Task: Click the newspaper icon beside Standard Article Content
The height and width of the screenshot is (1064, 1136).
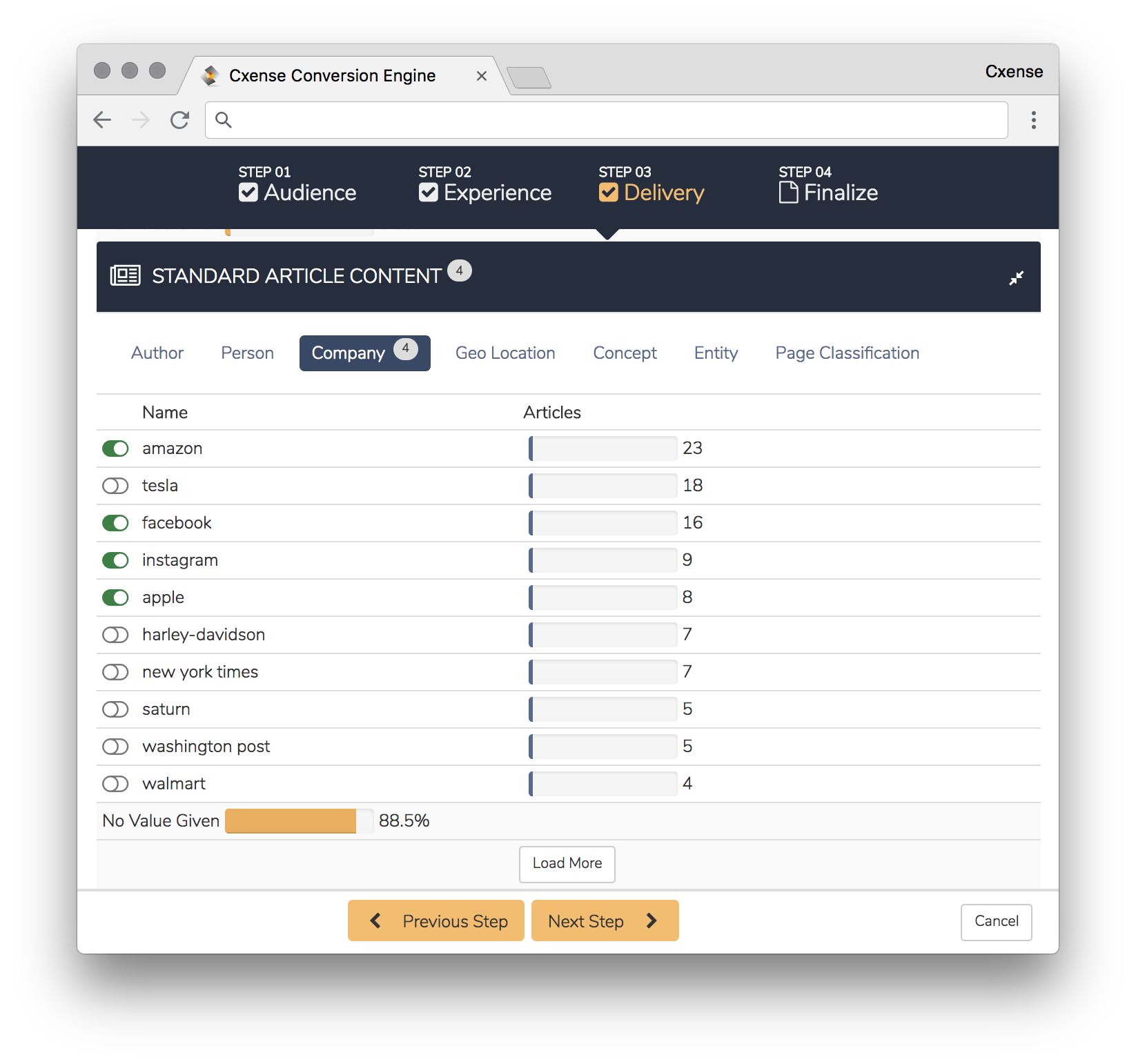Action: point(126,275)
